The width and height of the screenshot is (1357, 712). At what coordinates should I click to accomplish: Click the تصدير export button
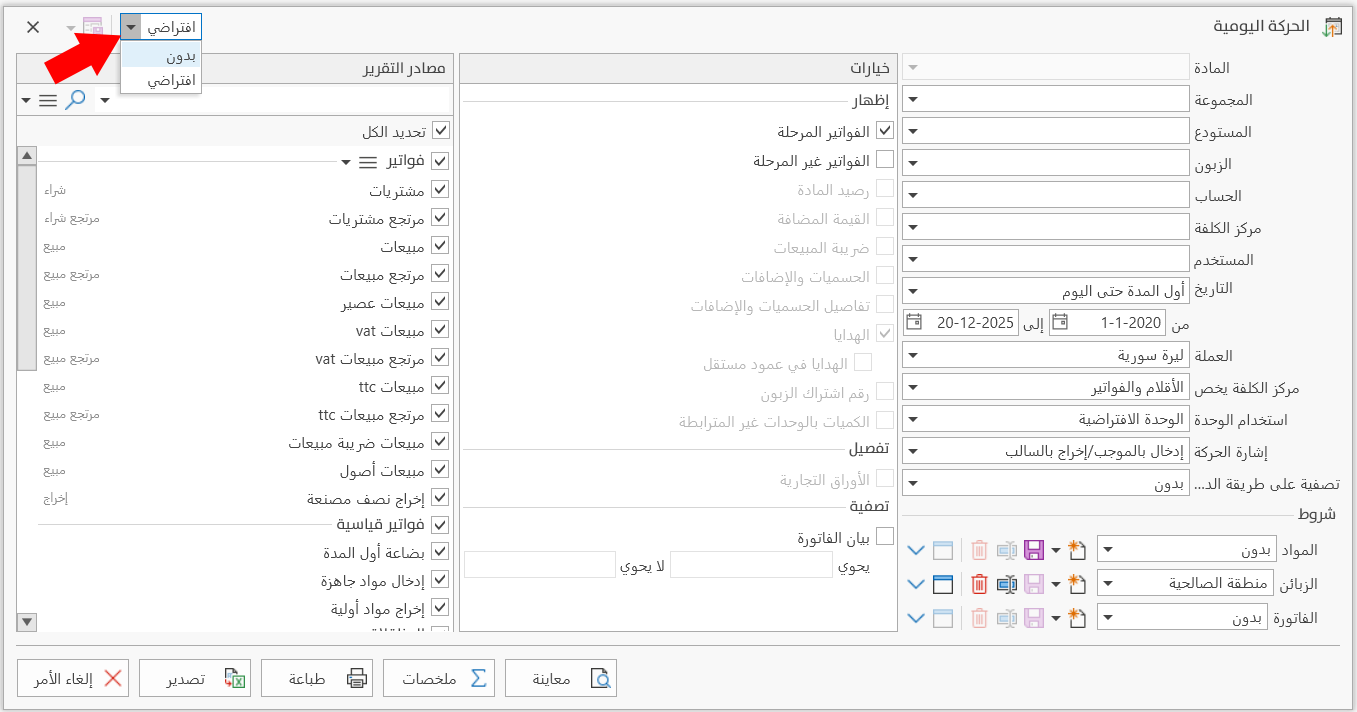[x=195, y=677]
